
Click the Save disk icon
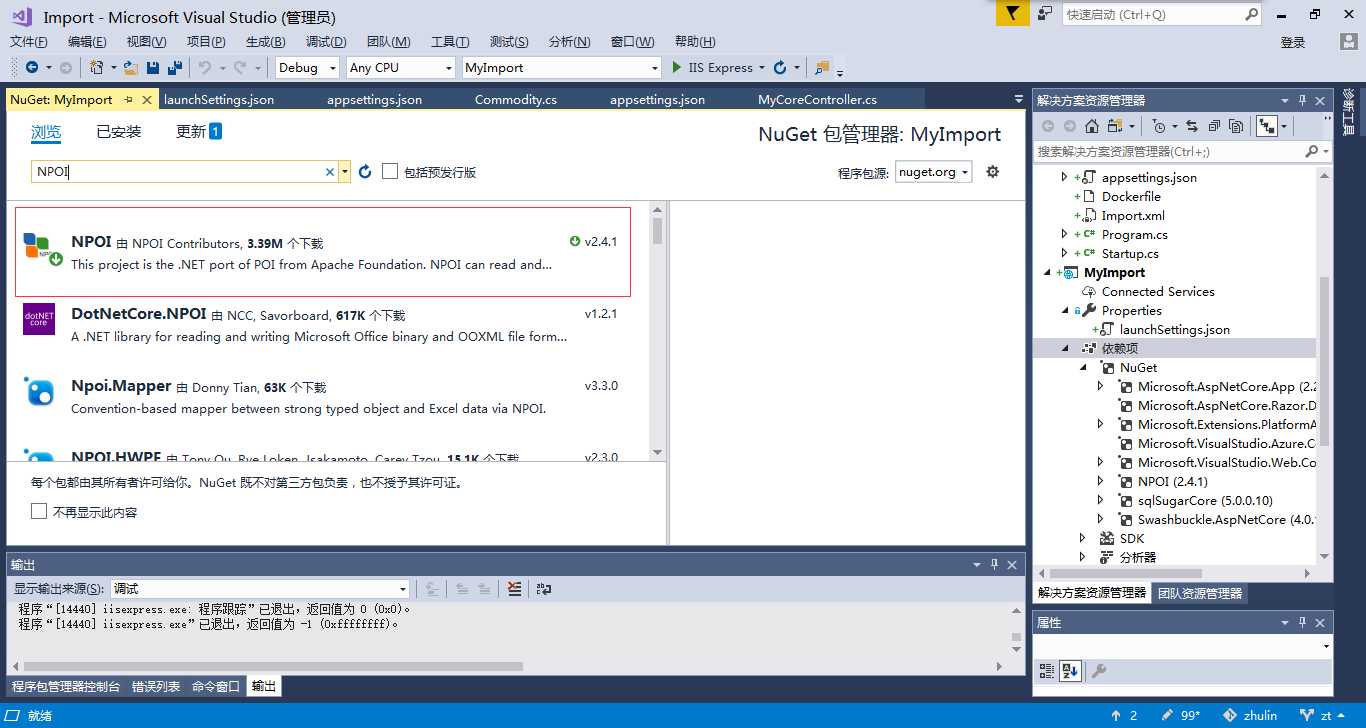153,67
